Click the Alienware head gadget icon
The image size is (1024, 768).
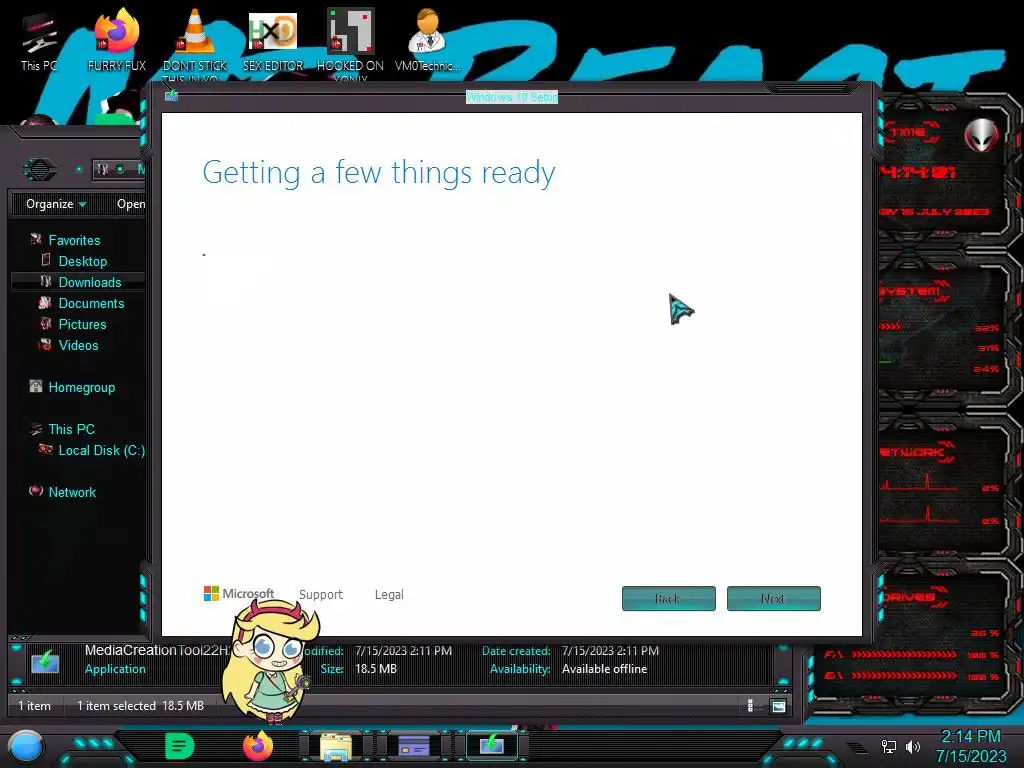[982, 136]
